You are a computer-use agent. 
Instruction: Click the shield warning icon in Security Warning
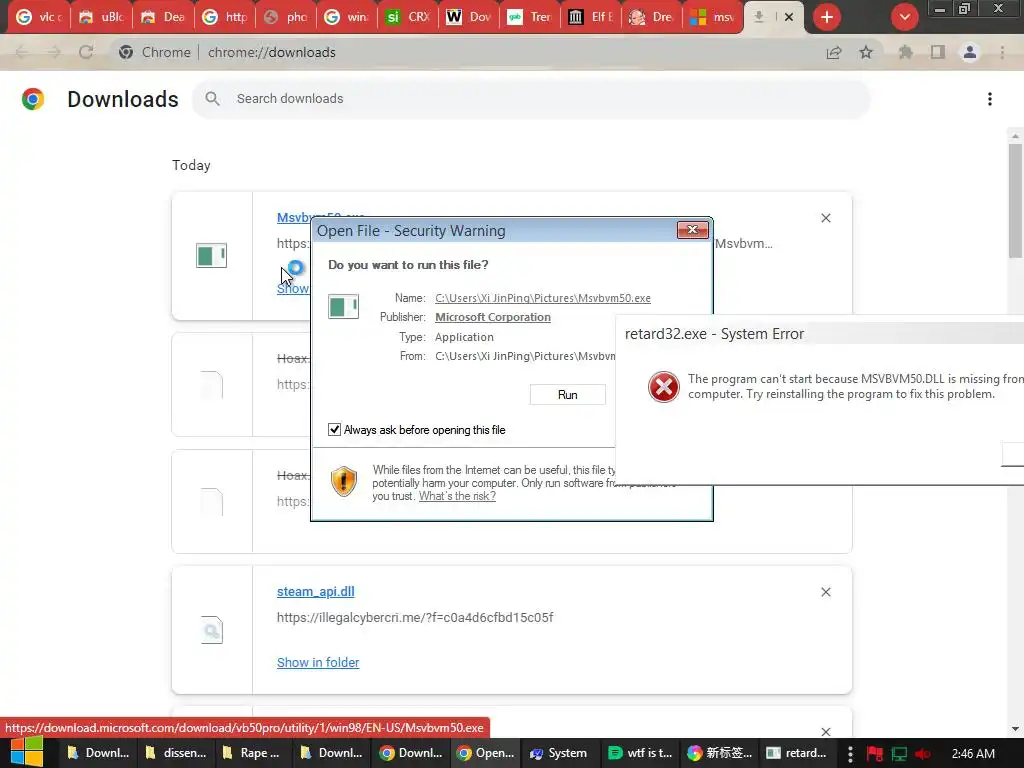point(344,481)
